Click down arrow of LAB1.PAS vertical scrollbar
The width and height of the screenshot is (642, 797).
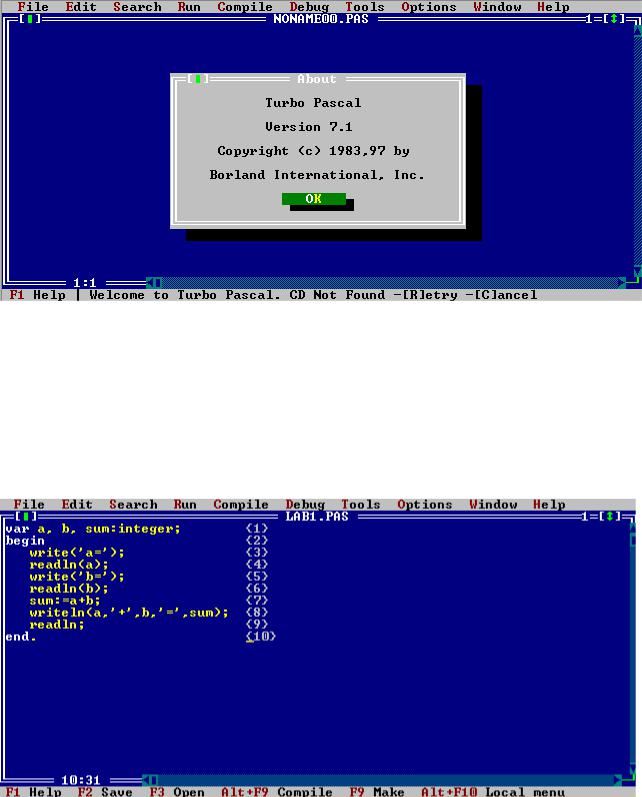(633, 768)
